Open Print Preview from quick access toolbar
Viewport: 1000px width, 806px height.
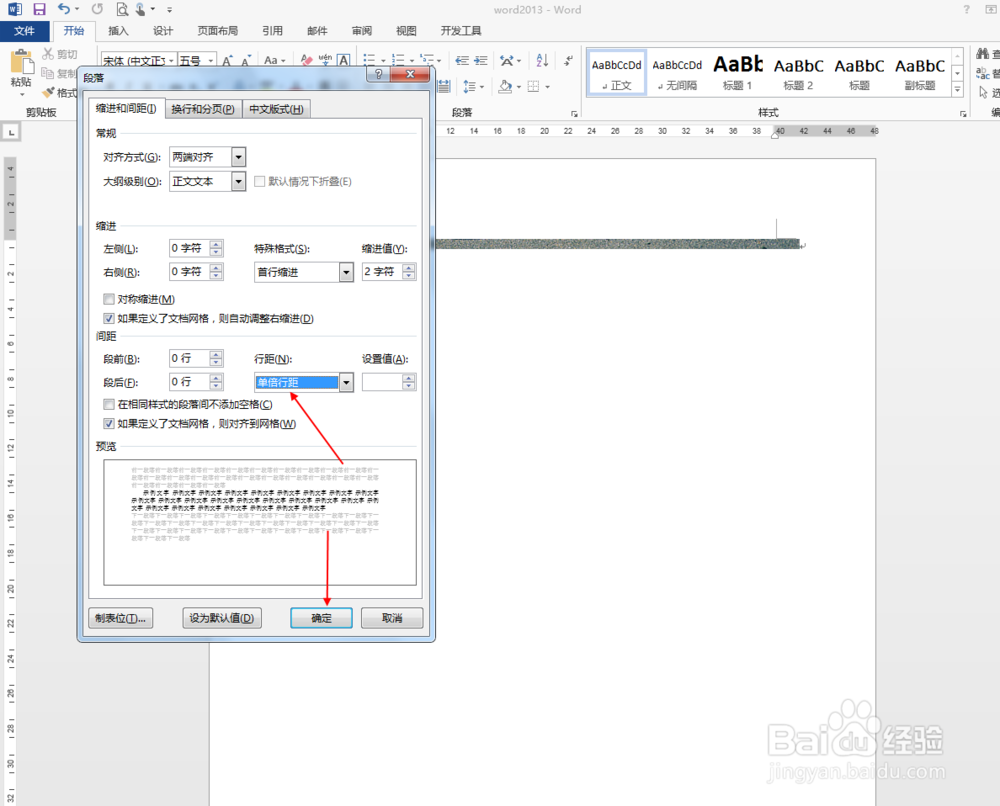(122, 9)
